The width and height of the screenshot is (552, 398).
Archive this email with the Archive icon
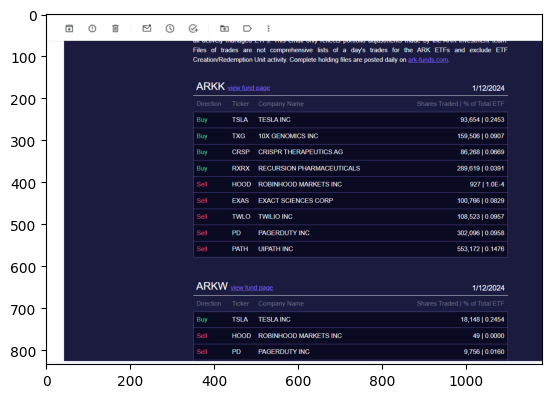69,29
